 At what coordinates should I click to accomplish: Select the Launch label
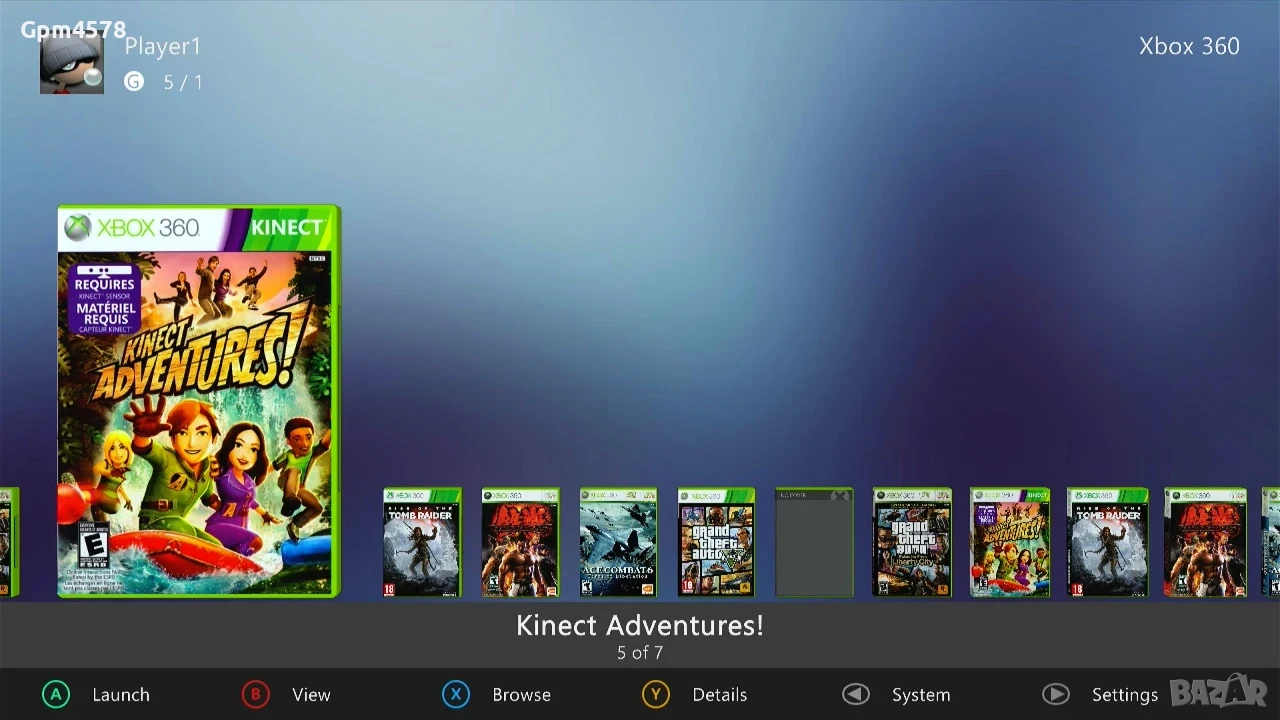121,695
